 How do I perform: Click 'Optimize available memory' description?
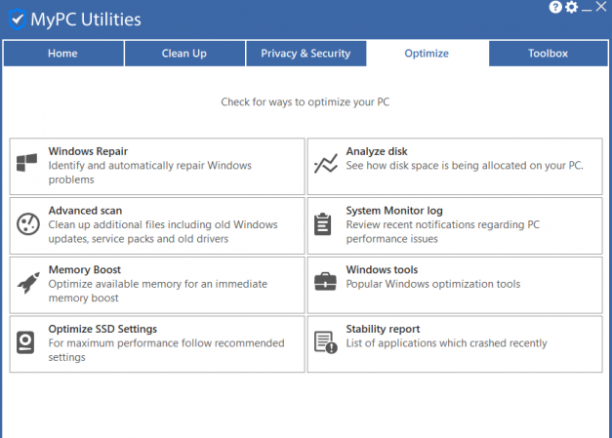tap(158, 291)
